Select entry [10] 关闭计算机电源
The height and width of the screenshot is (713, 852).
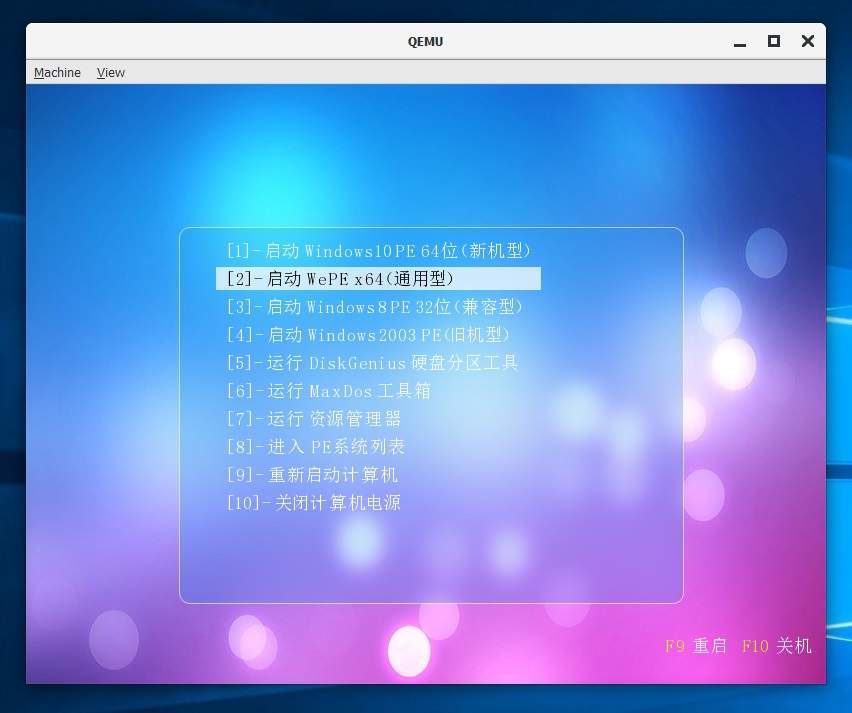point(314,503)
